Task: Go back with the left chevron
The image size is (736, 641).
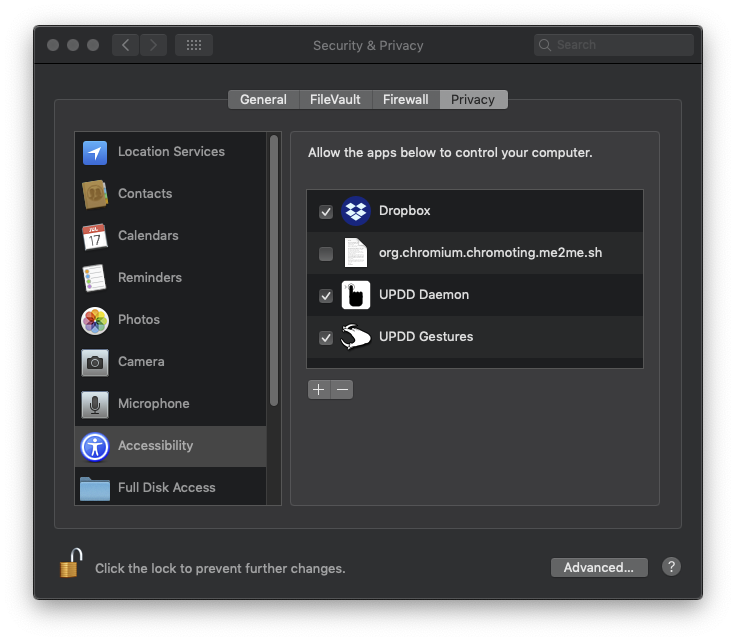Action: click(125, 45)
